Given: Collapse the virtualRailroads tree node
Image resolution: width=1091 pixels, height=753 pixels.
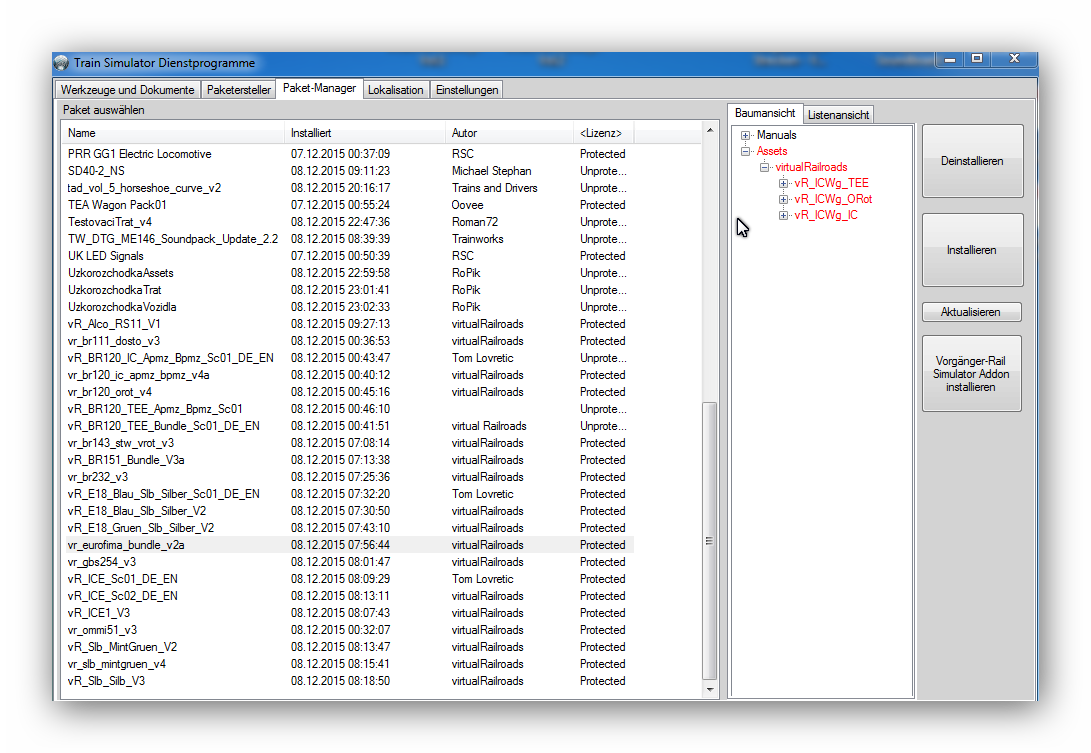Looking at the screenshot, I should click(764, 167).
